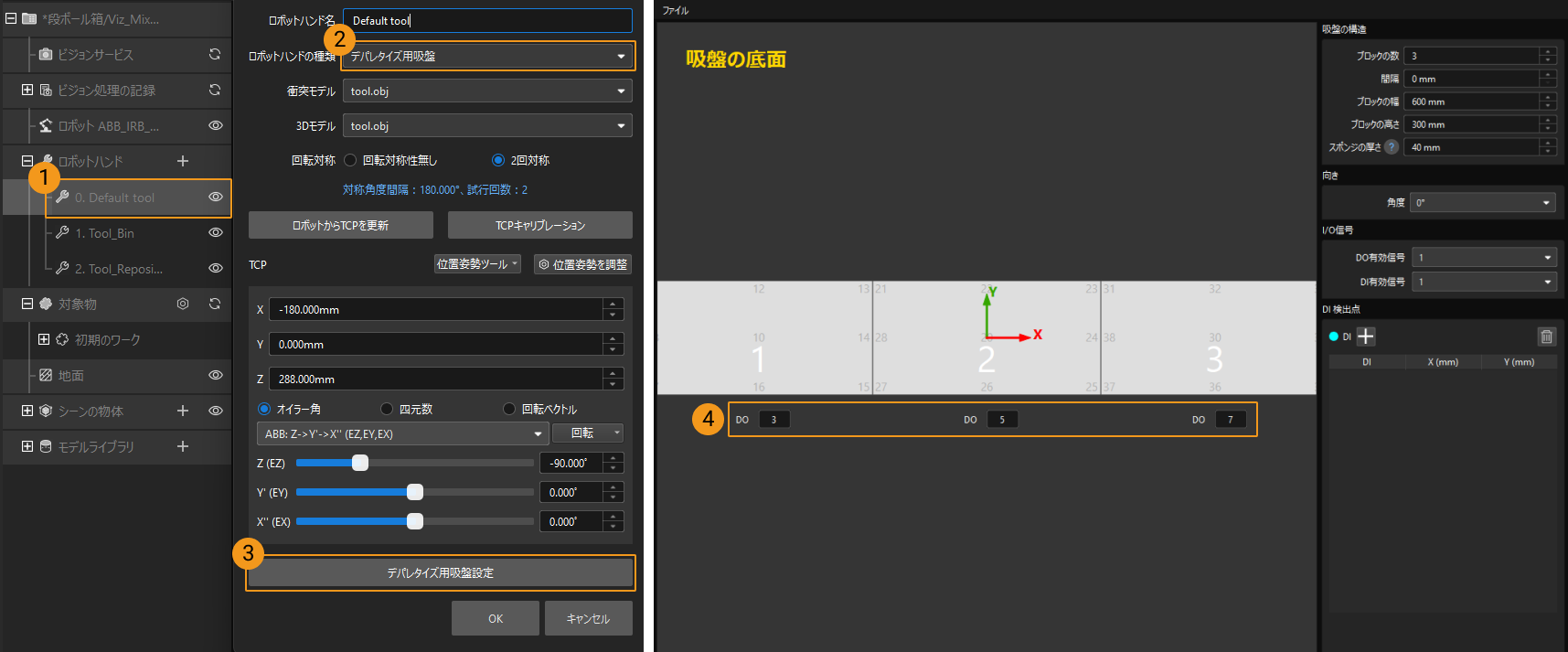Image resolution: width=1568 pixels, height=652 pixels.
Task: Click the refresh icon beside ビジョンサービス
Action: coord(215,54)
